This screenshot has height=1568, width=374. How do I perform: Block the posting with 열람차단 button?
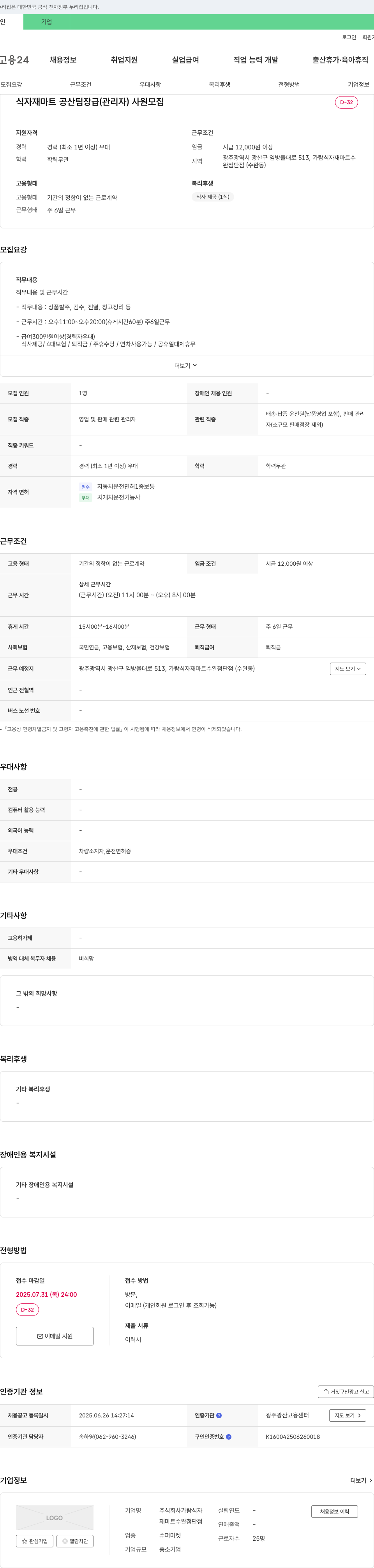(75, 1541)
